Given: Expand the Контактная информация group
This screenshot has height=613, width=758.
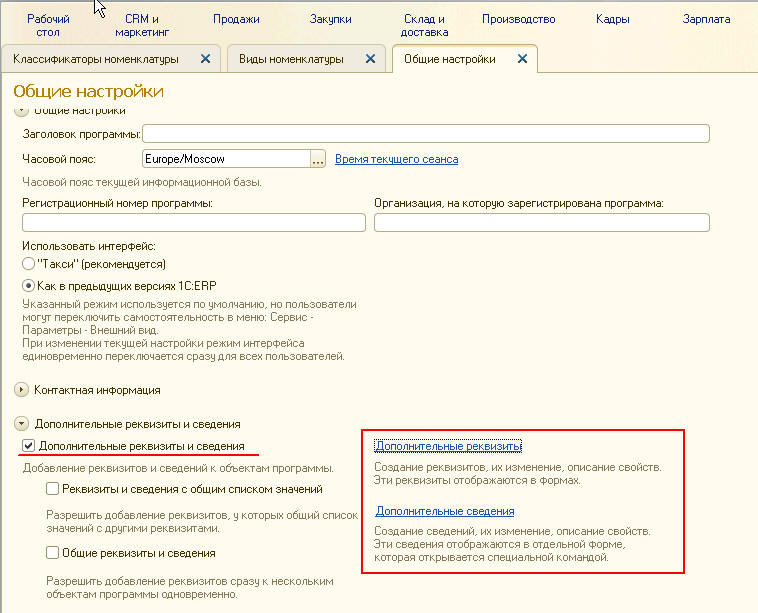Looking at the screenshot, I should coord(21,390).
